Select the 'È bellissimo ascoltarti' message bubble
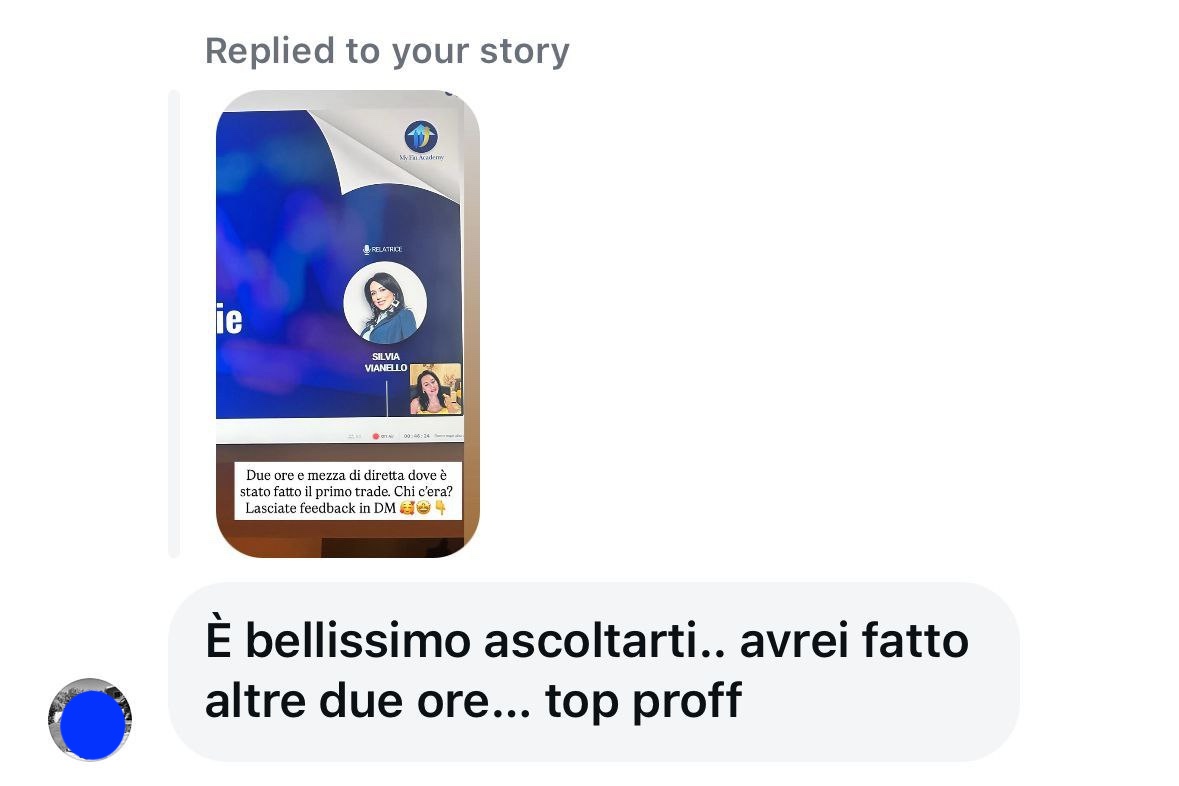The width and height of the screenshot is (1179, 786). pyautogui.click(x=594, y=672)
